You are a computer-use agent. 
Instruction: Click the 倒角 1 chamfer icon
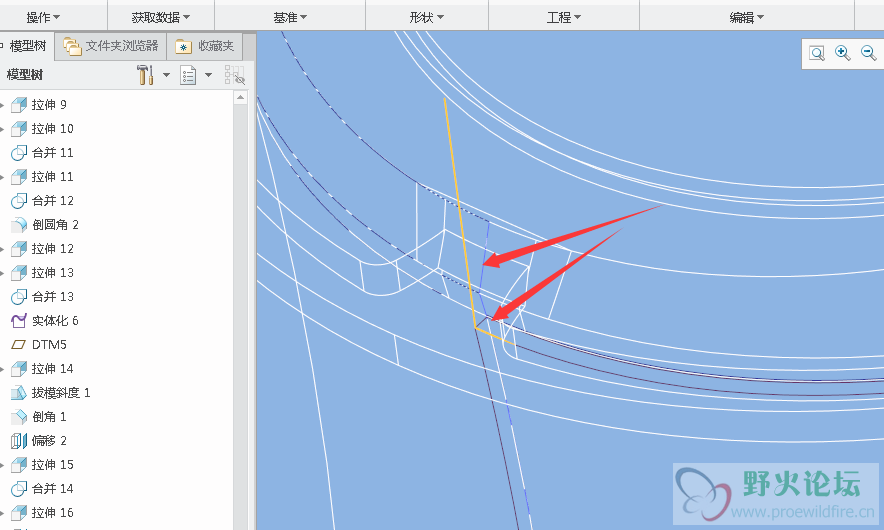point(19,417)
